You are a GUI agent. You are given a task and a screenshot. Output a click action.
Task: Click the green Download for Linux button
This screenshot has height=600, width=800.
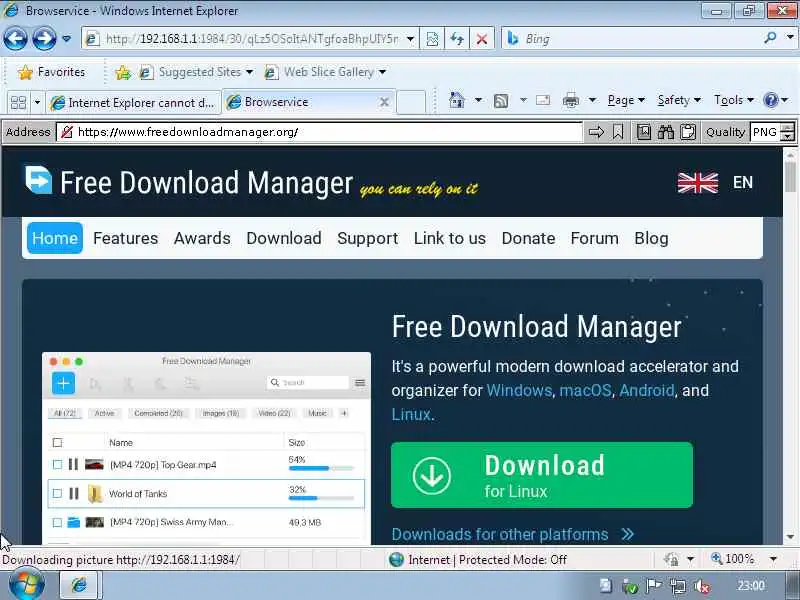pos(542,475)
